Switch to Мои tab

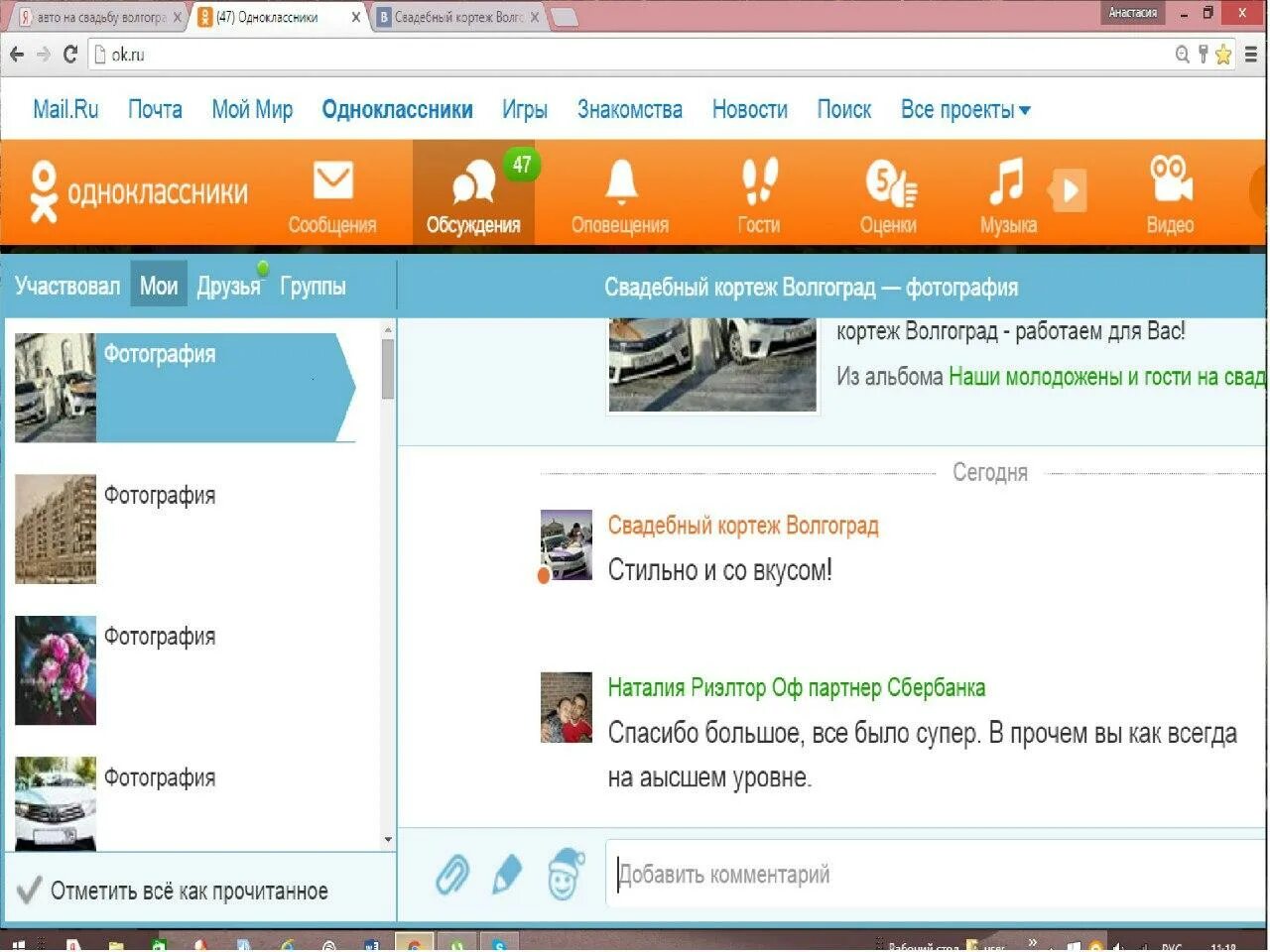pos(159,287)
